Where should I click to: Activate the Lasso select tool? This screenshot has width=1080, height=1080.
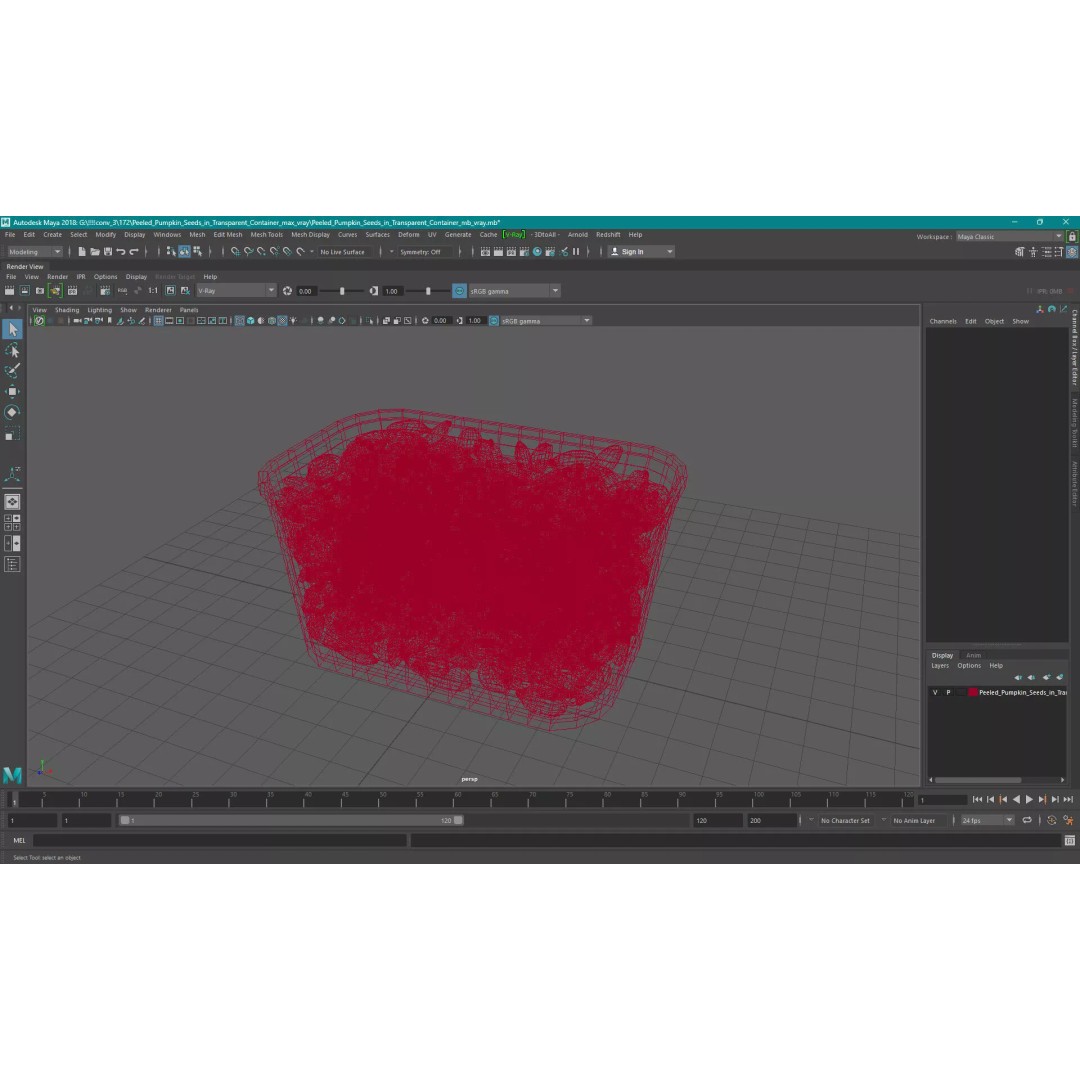click(12, 351)
